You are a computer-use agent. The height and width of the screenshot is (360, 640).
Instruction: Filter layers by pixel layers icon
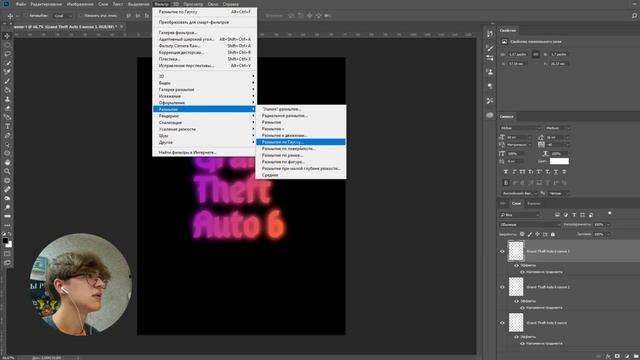557,215
